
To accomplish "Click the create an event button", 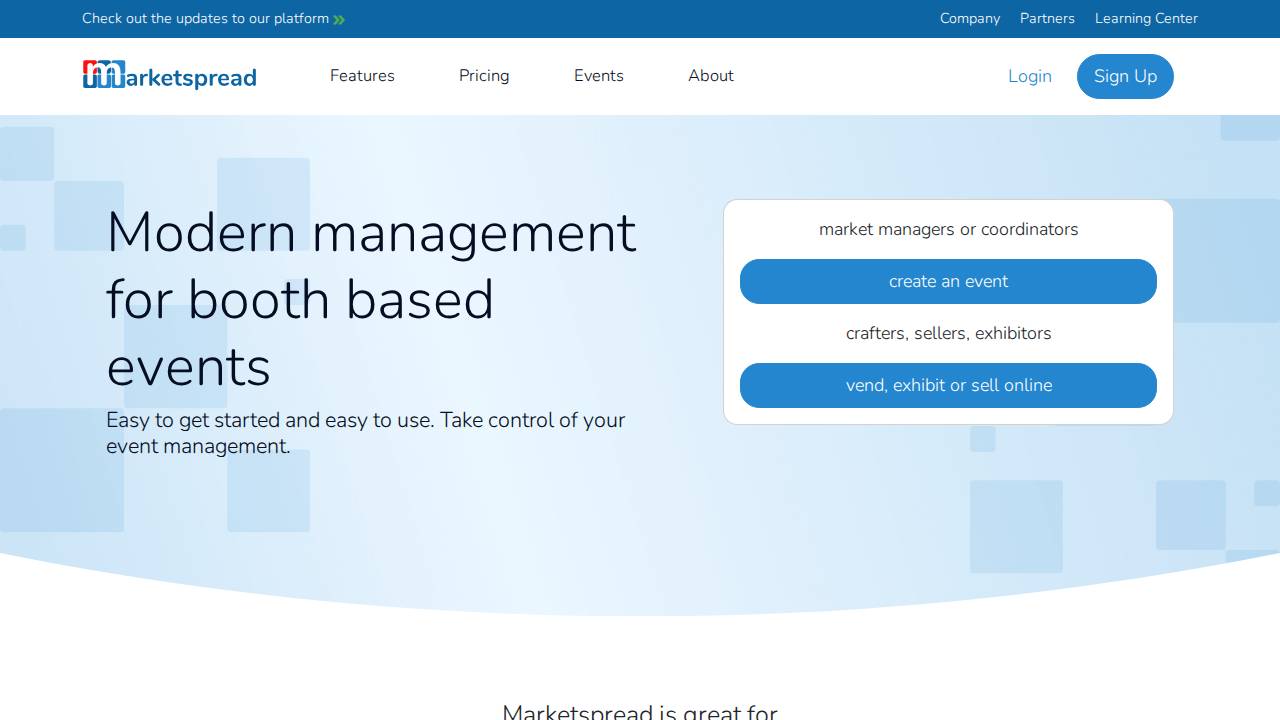I will (948, 281).
